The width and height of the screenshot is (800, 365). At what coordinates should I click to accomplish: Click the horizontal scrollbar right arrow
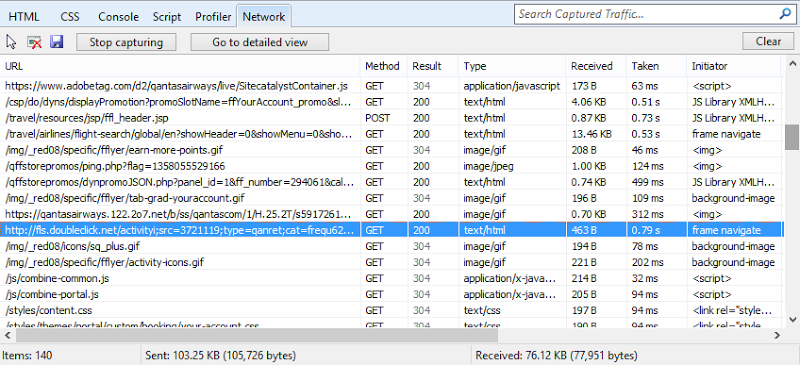pos(777,335)
